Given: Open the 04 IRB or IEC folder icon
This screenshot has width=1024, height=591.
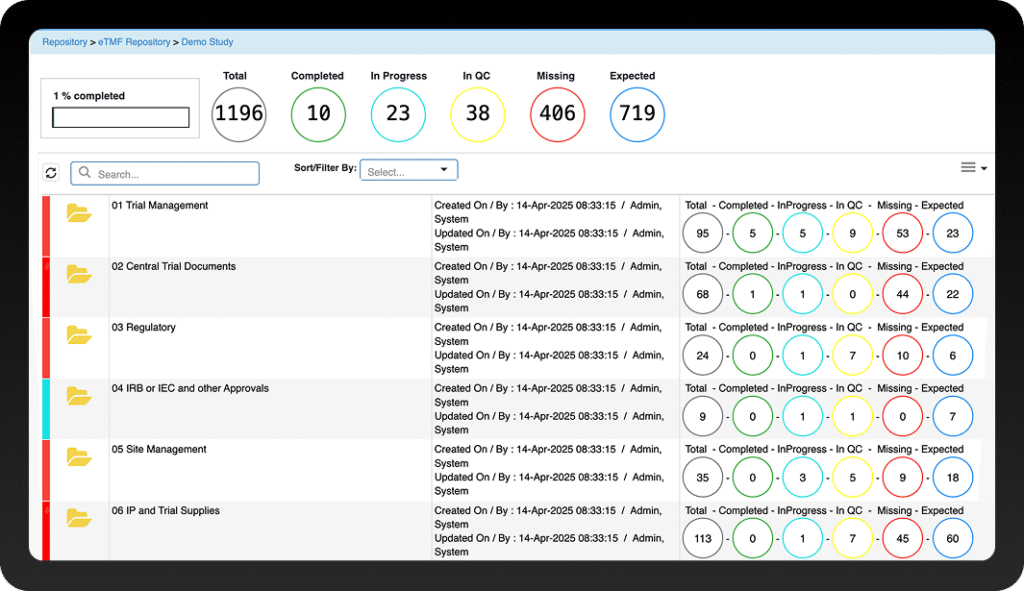Looking at the screenshot, I should point(79,396).
